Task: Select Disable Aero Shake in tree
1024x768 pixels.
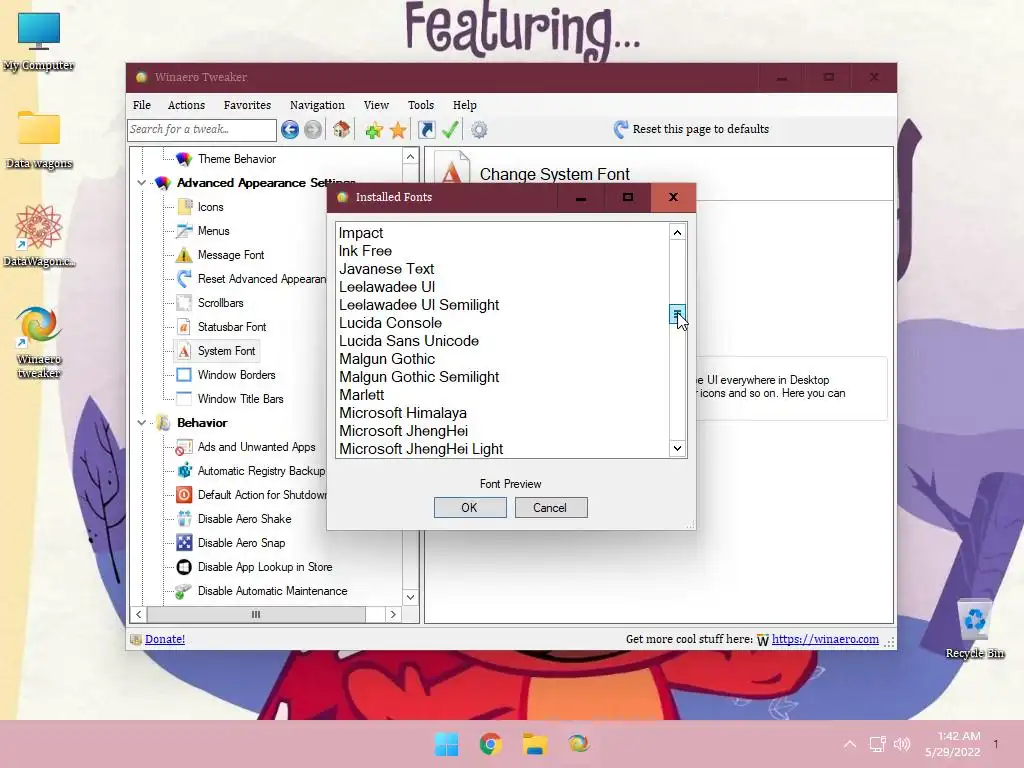Action: point(244,519)
